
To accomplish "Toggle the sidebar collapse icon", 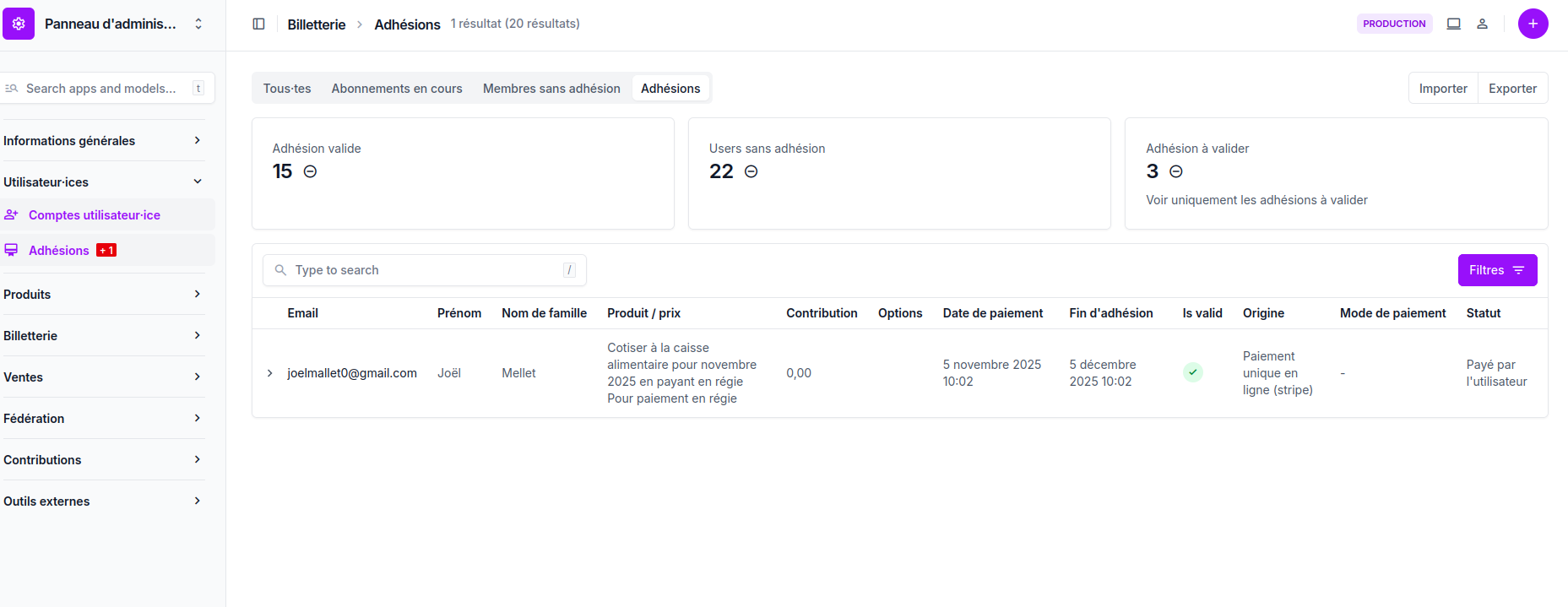I will 259,24.
